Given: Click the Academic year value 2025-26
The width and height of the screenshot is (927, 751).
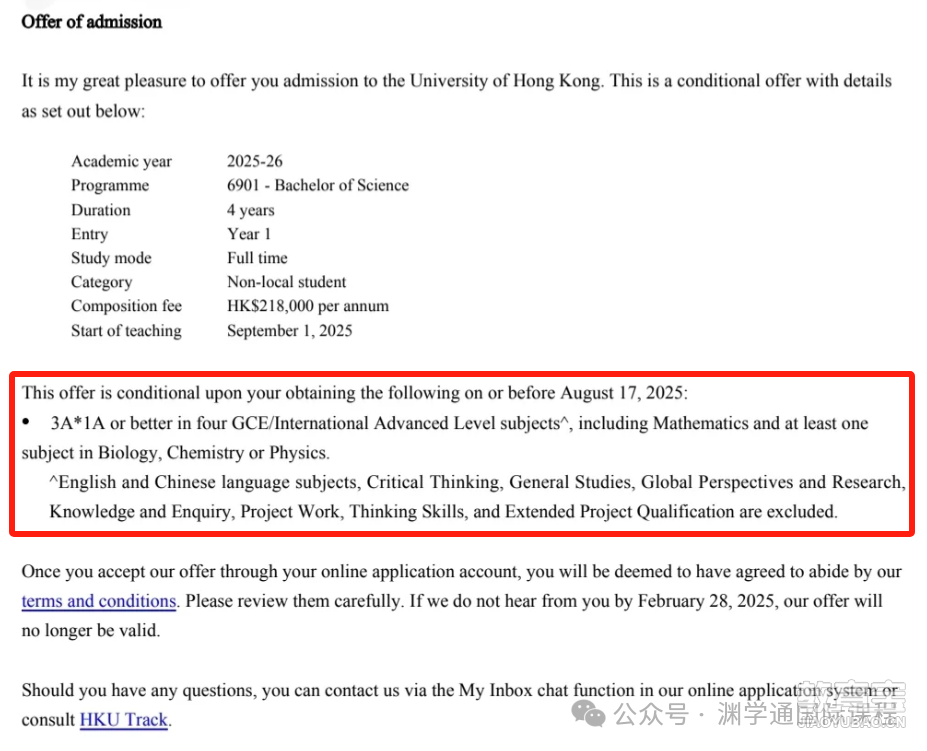Looking at the screenshot, I should tap(255, 161).
